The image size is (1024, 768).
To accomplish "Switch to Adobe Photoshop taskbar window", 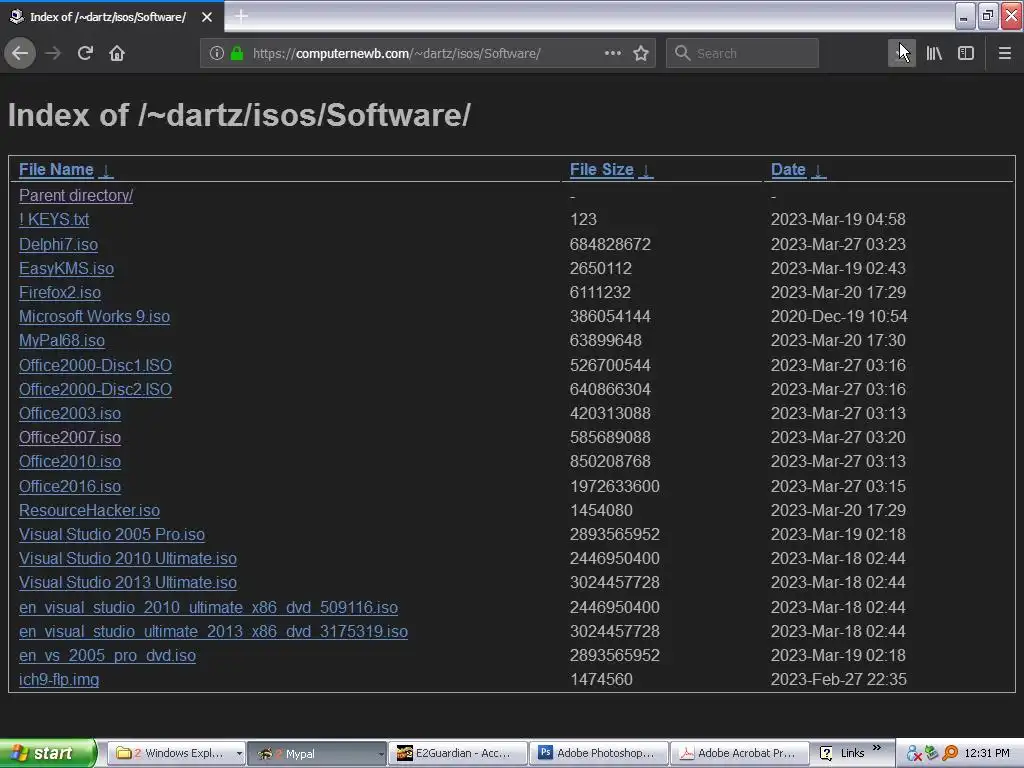I will [600, 753].
